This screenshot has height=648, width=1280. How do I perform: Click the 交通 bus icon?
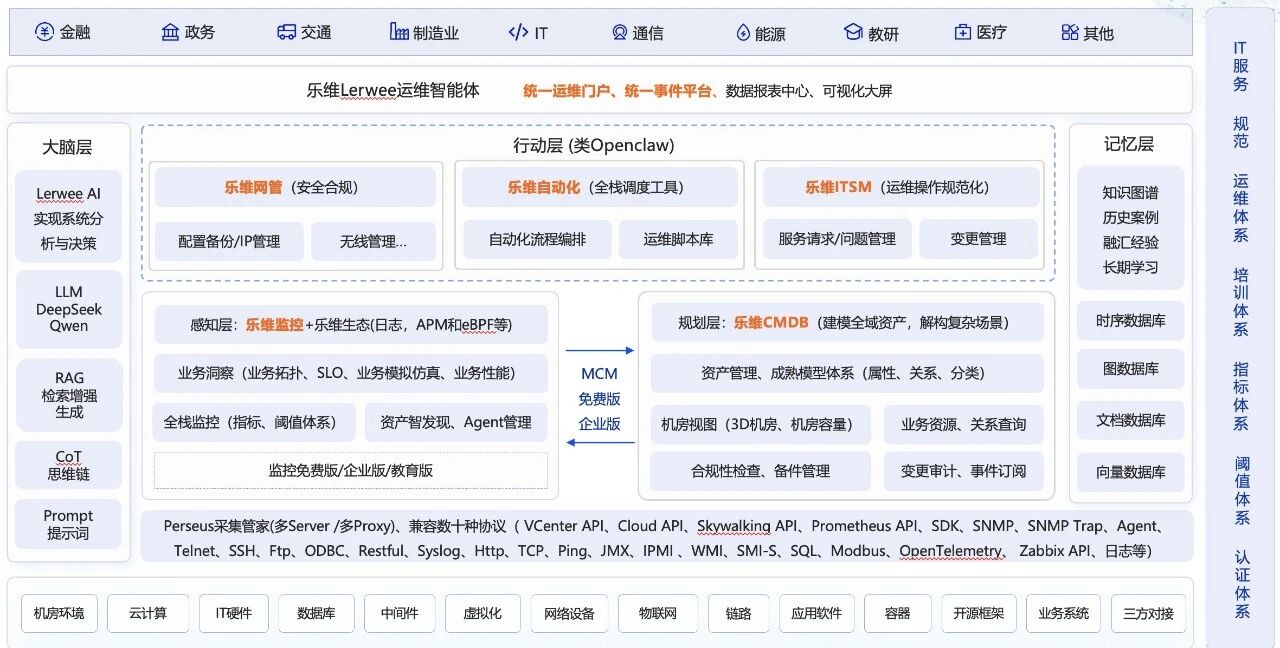pos(286,32)
